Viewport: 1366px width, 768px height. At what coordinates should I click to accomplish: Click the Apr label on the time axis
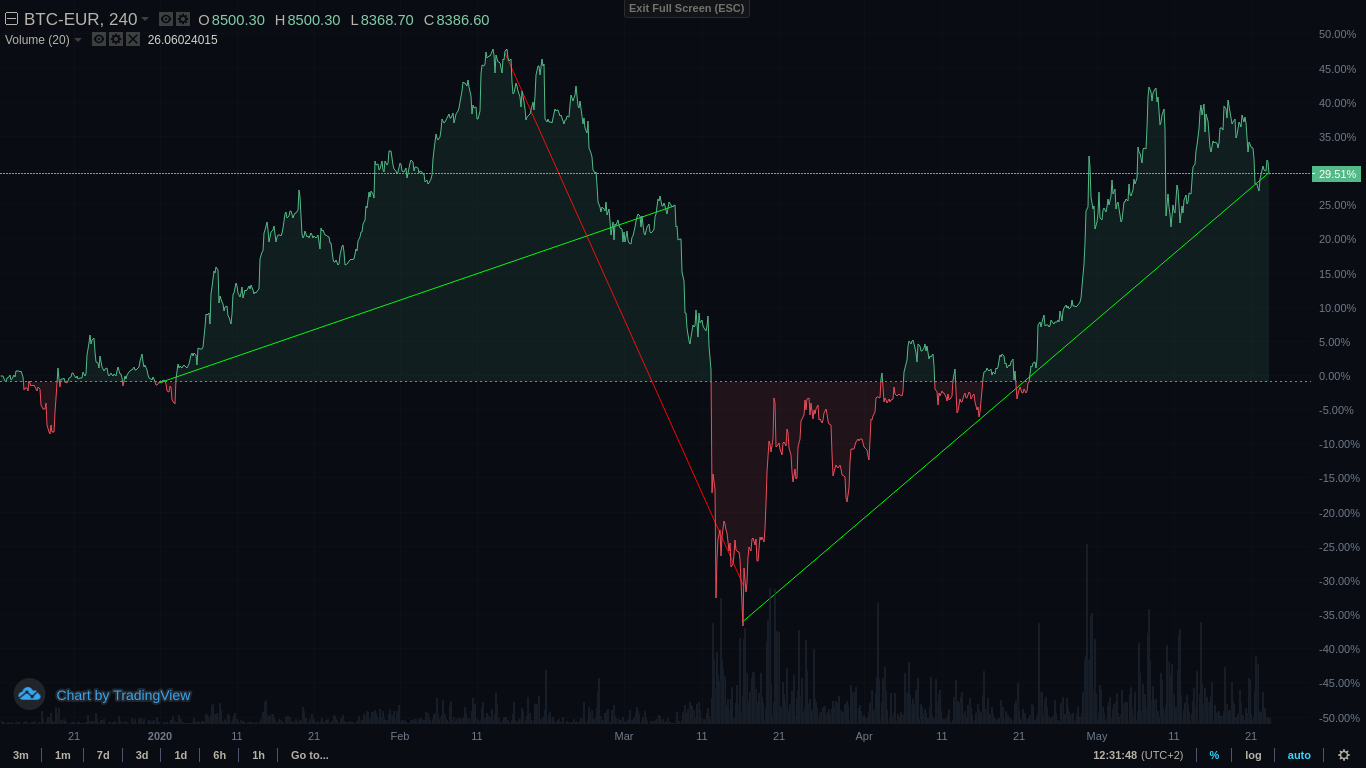[864, 736]
